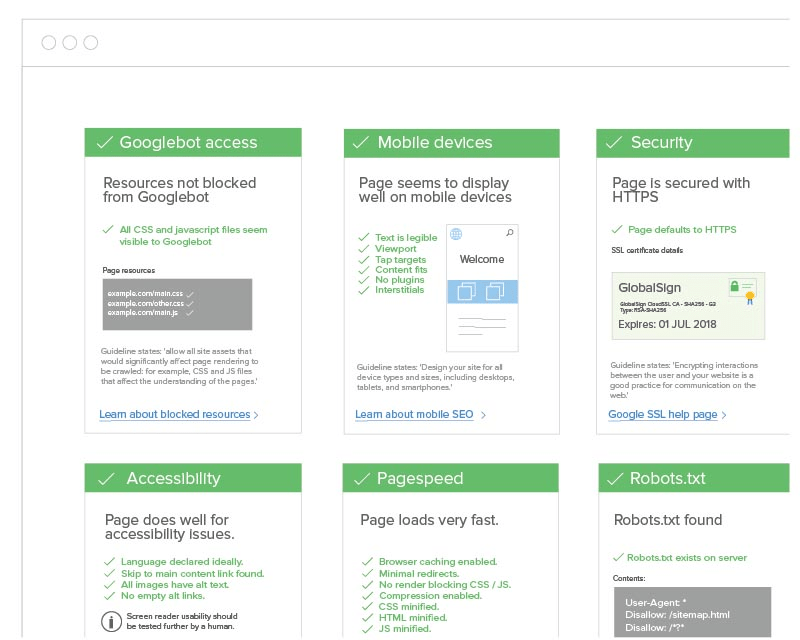The height and width of the screenshot is (640, 800).
Task: Click the chevron next to Learn about mobile SEO
Action: [483, 414]
